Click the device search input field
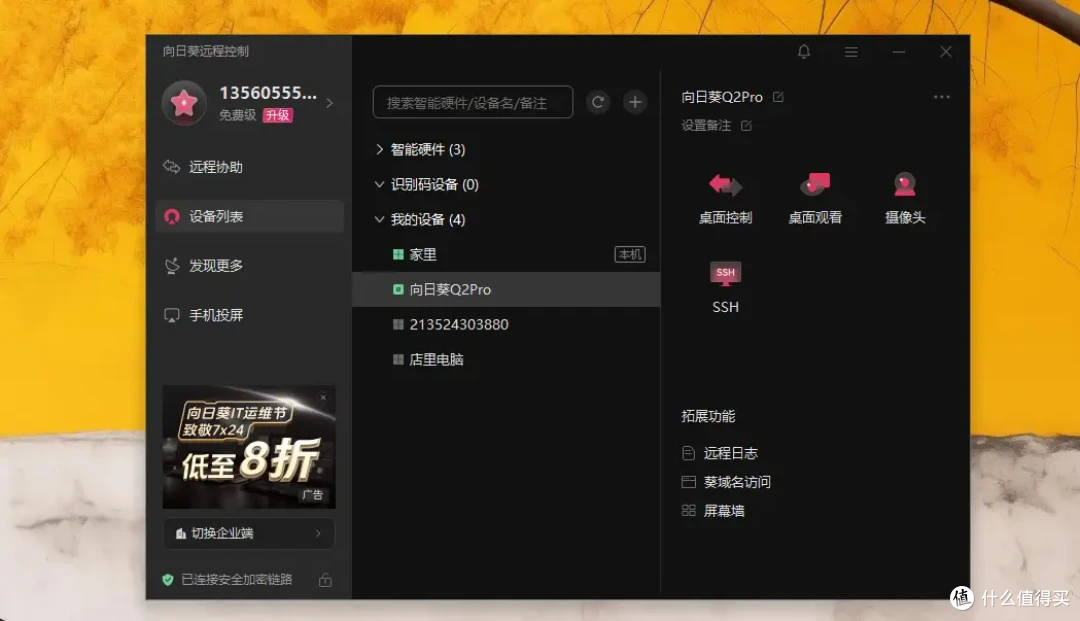 click(x=472, y=103)
